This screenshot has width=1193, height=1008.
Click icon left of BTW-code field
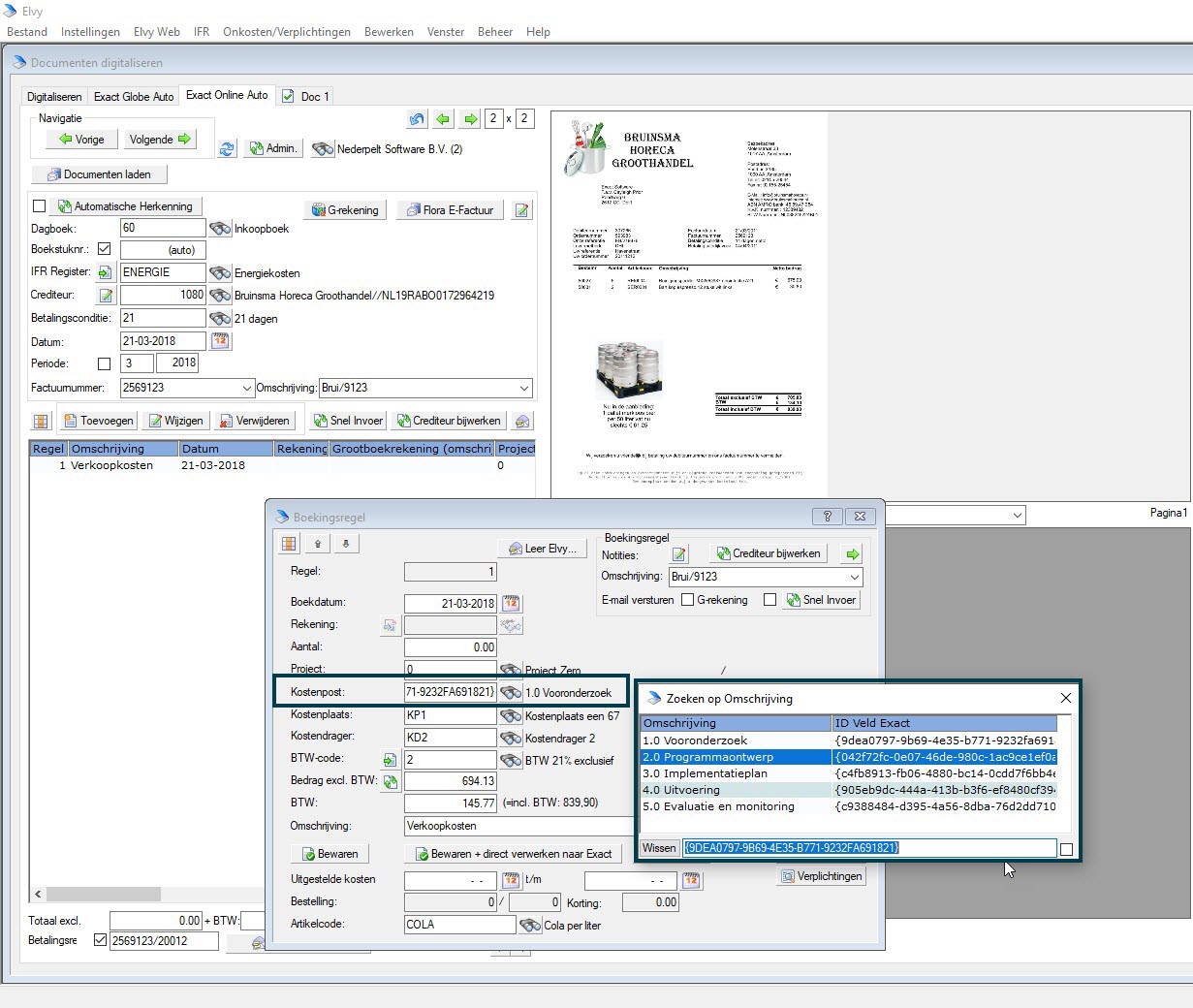(390, 760)
